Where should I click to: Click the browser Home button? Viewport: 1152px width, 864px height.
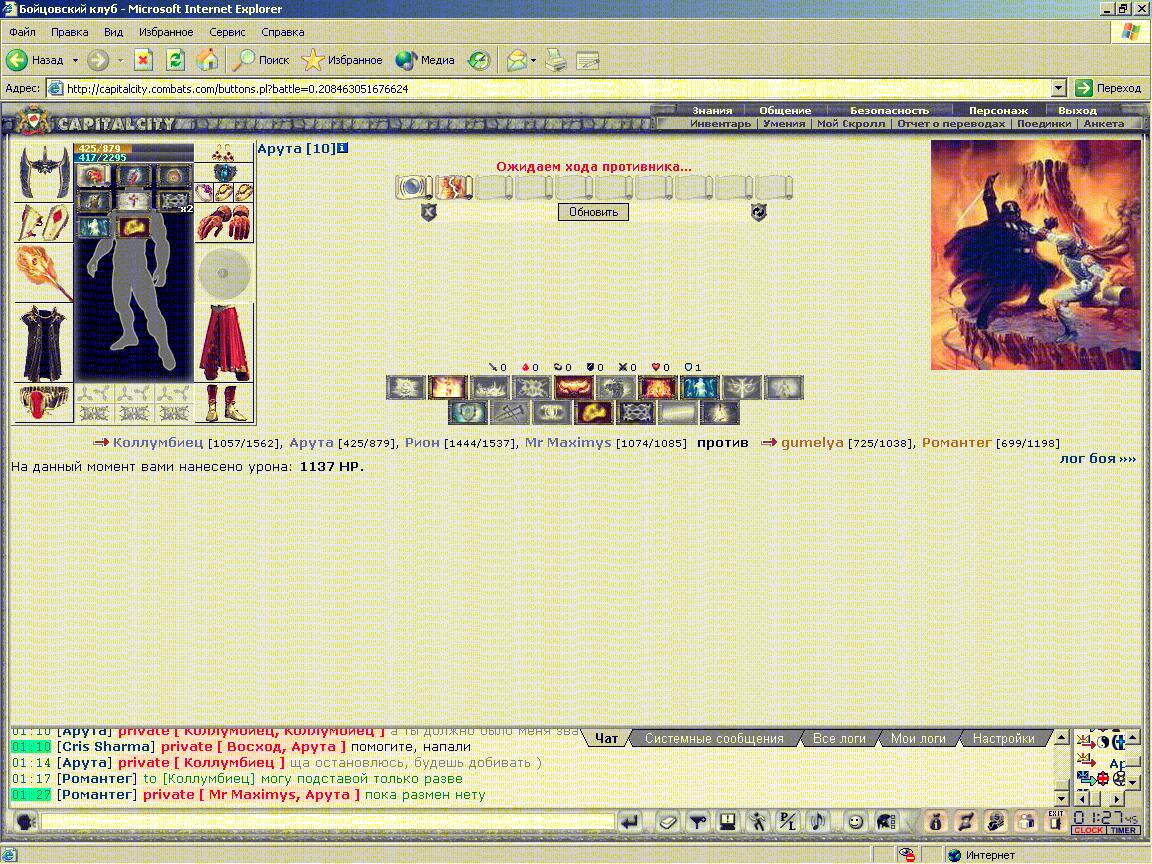point(207,60)
